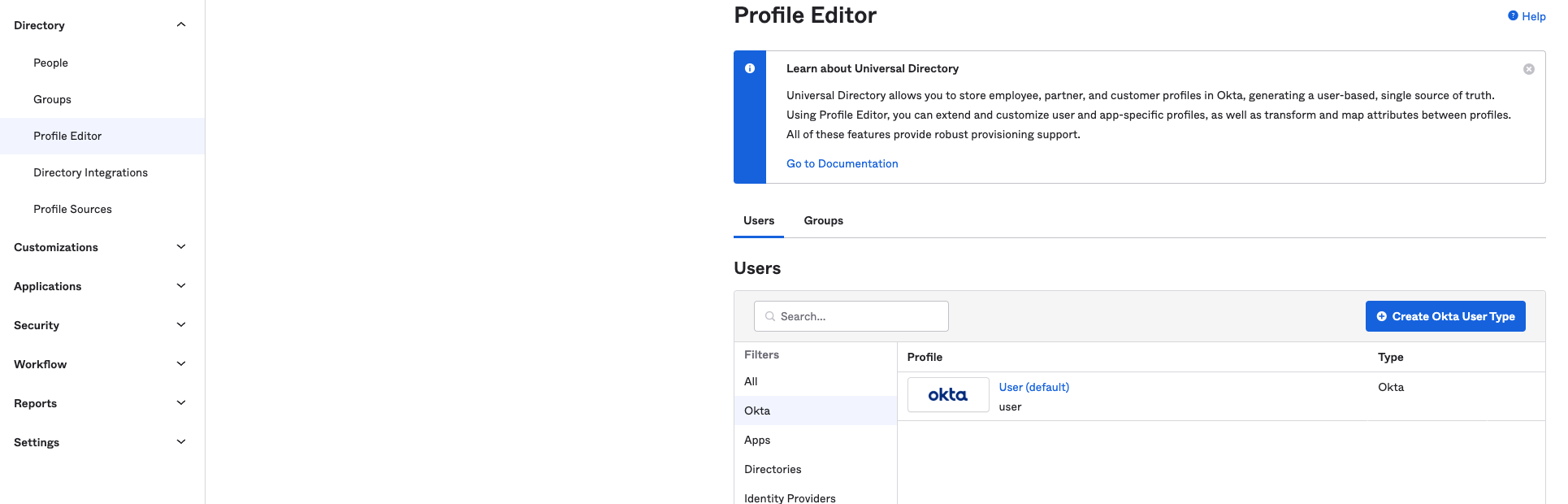Filter profiles by Directories
1568x504 pixels.
coord(773,469)
